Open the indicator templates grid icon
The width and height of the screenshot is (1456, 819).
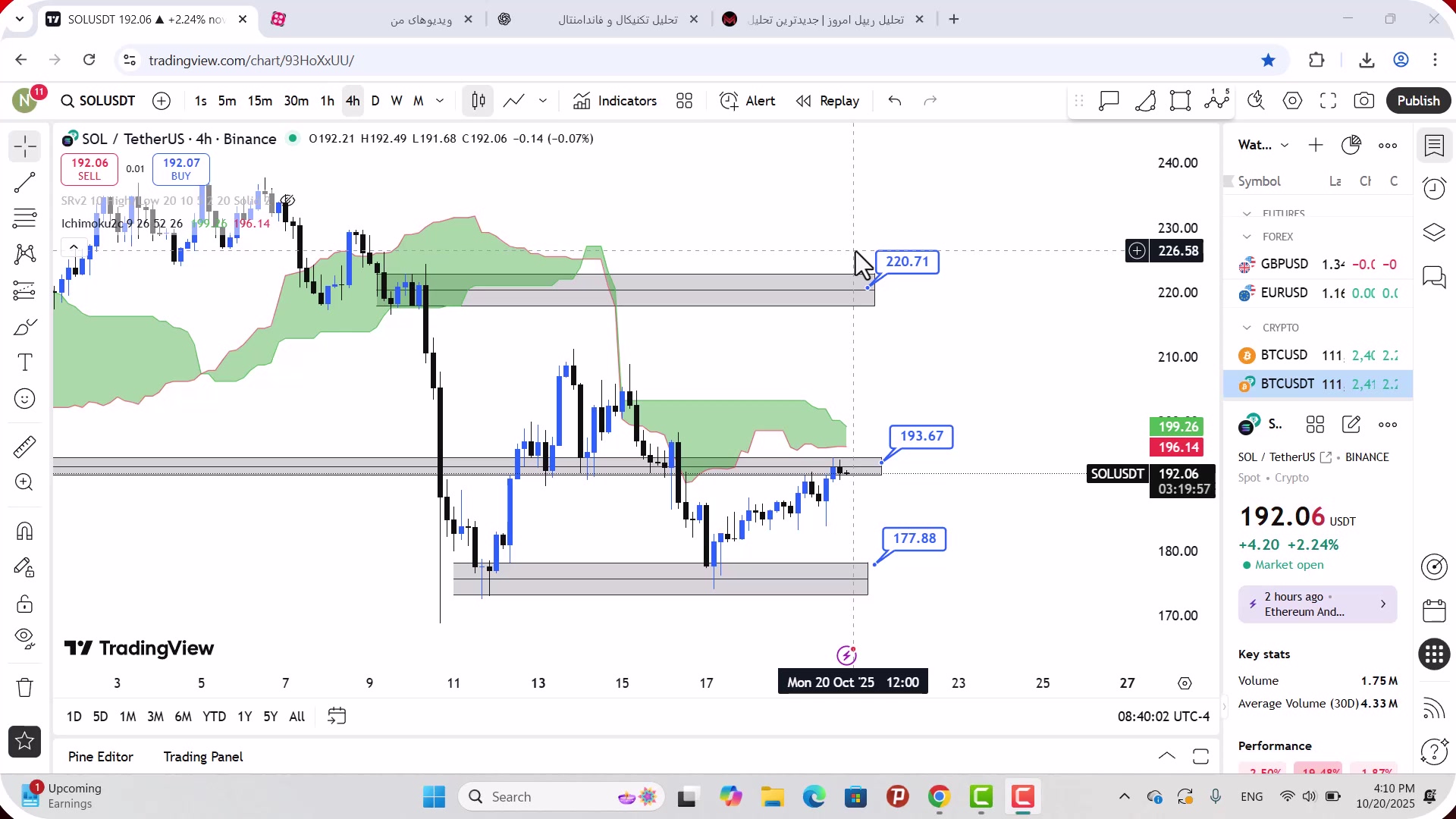(x=684, y=101)
